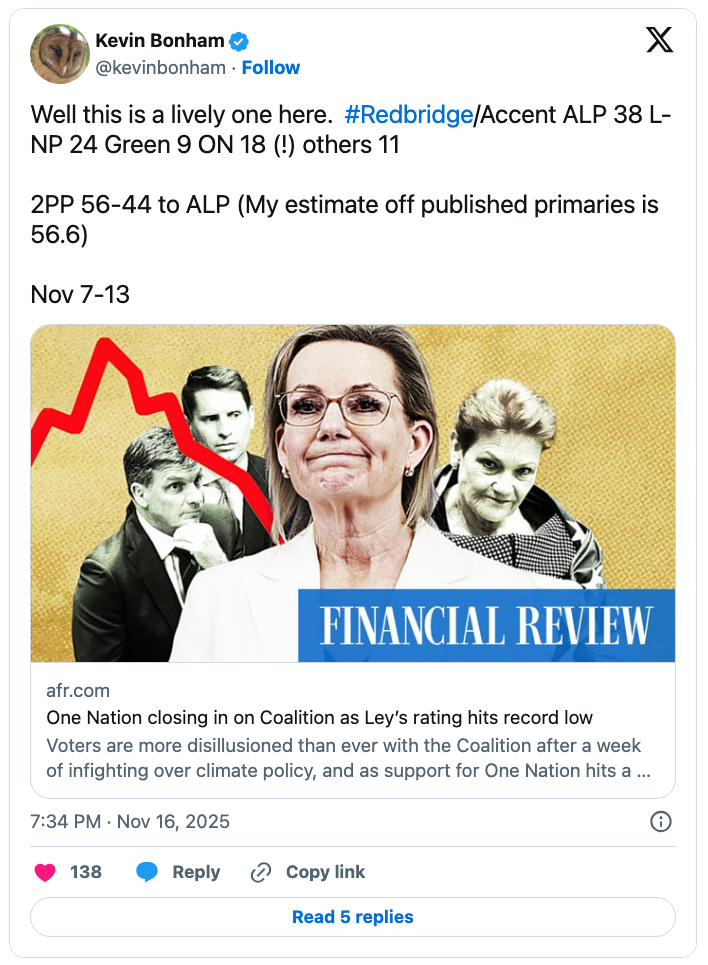Open the Financial Review article image
708x965 pixels.
tap(353, 493)
